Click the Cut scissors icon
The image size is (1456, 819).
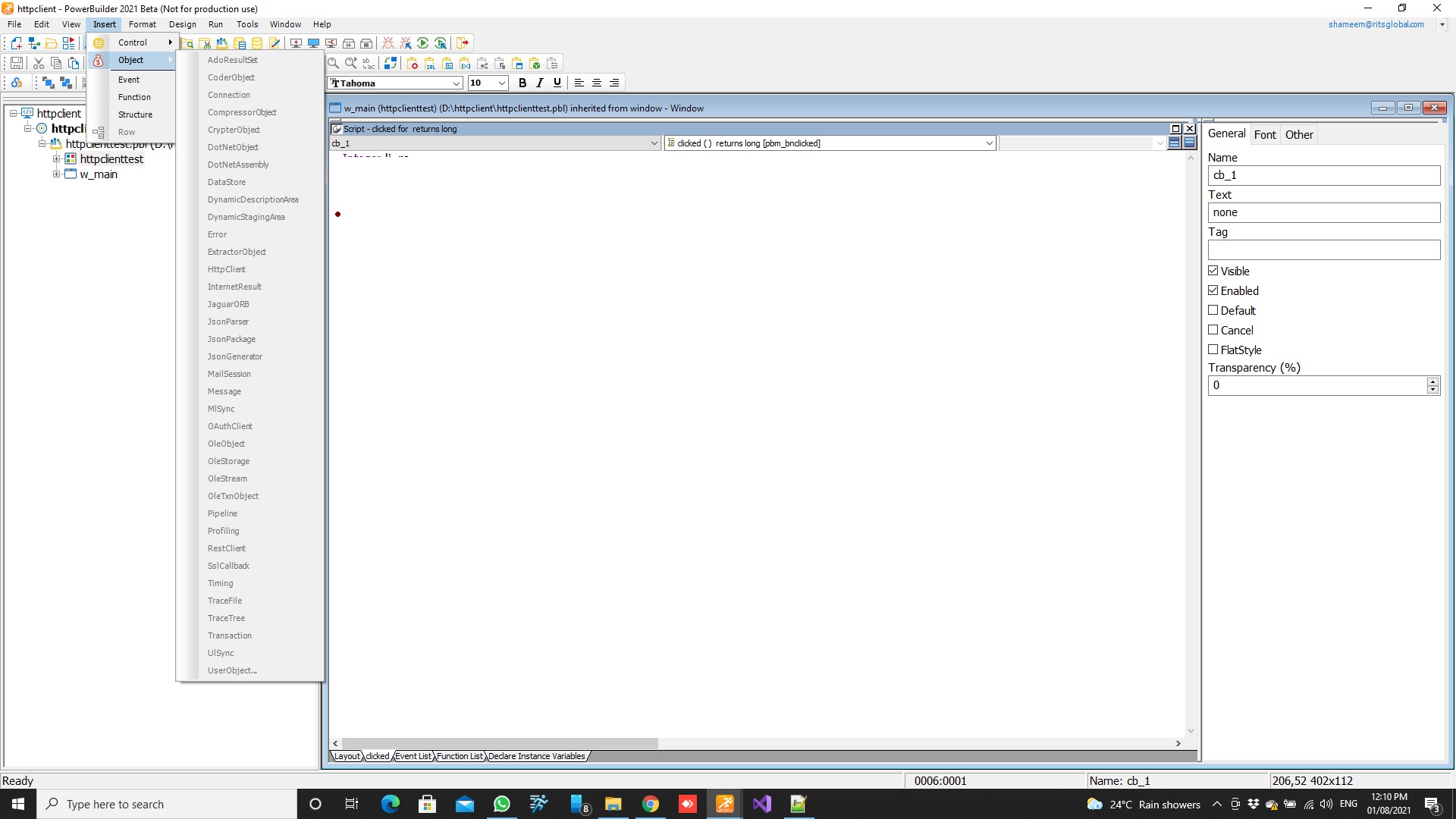pyautogui.click(x=39, y=63)
